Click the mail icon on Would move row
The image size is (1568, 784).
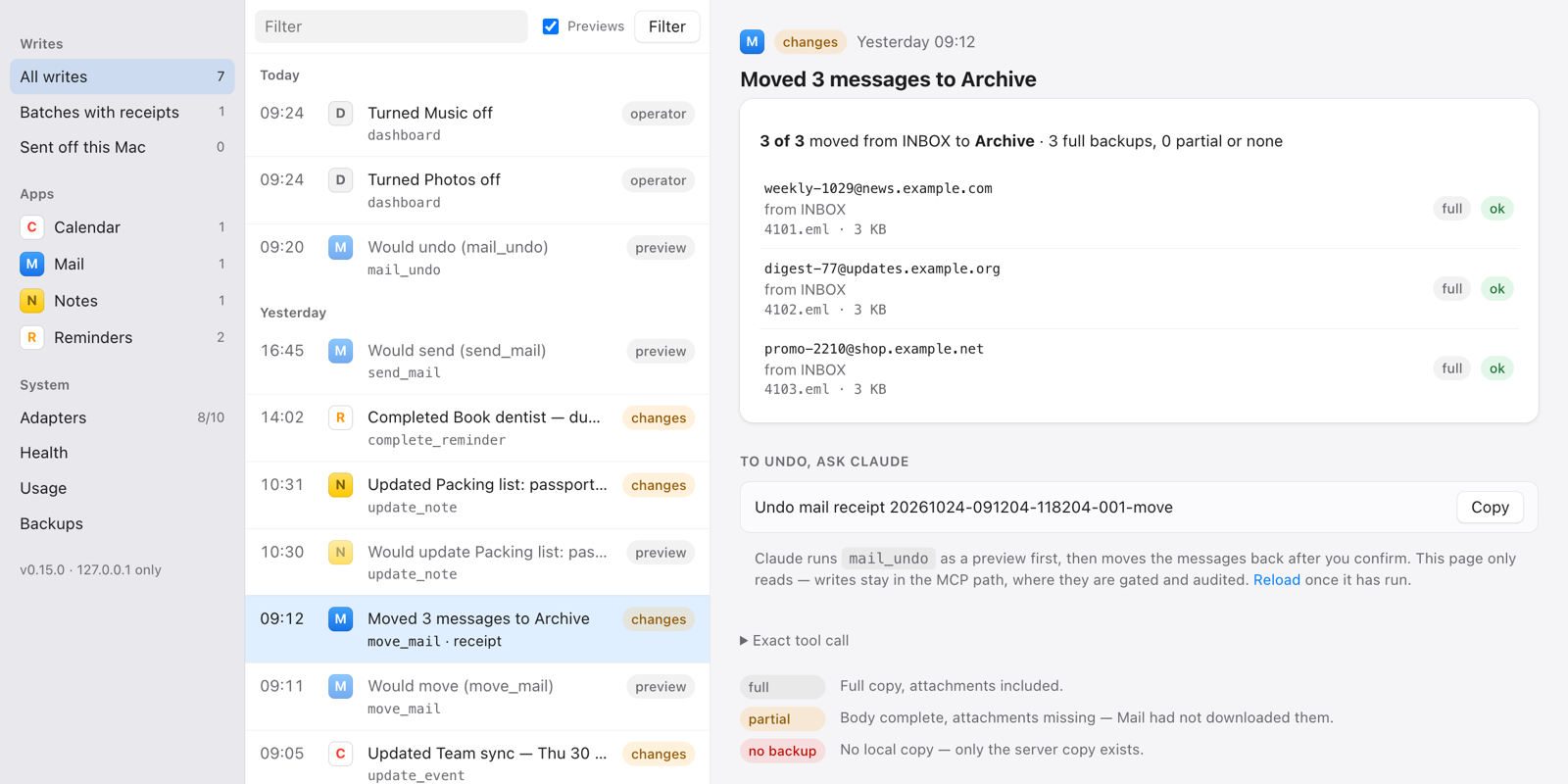click(340, 686)
